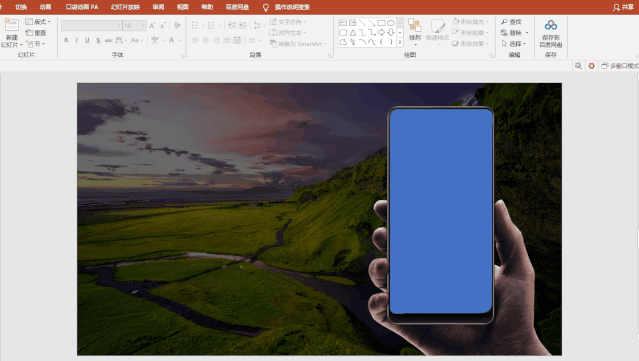The width and height of the screenshot is (639, 361).
Task: Open the font name combo box
Action: (x=91, y=26)
